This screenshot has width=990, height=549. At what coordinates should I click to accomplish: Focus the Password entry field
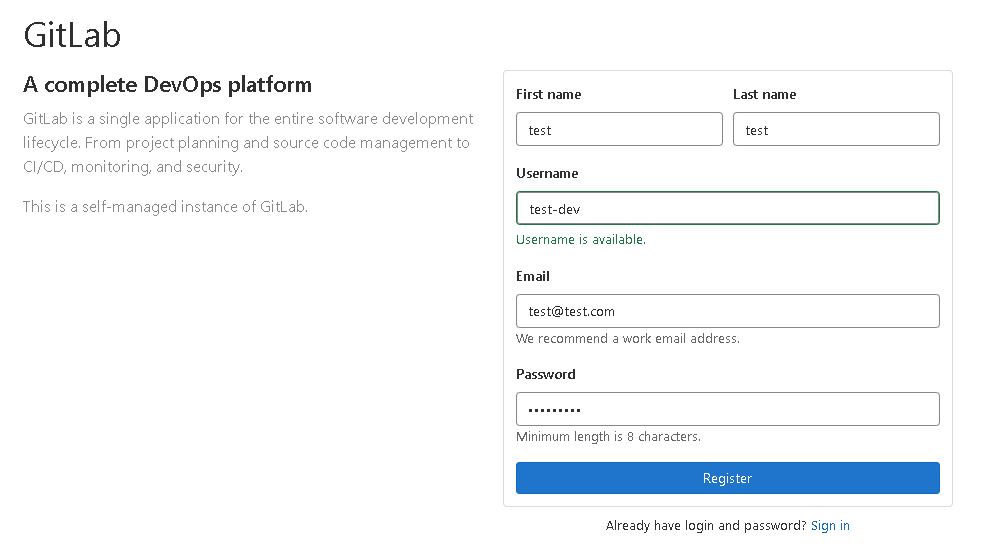coord(727,409)
